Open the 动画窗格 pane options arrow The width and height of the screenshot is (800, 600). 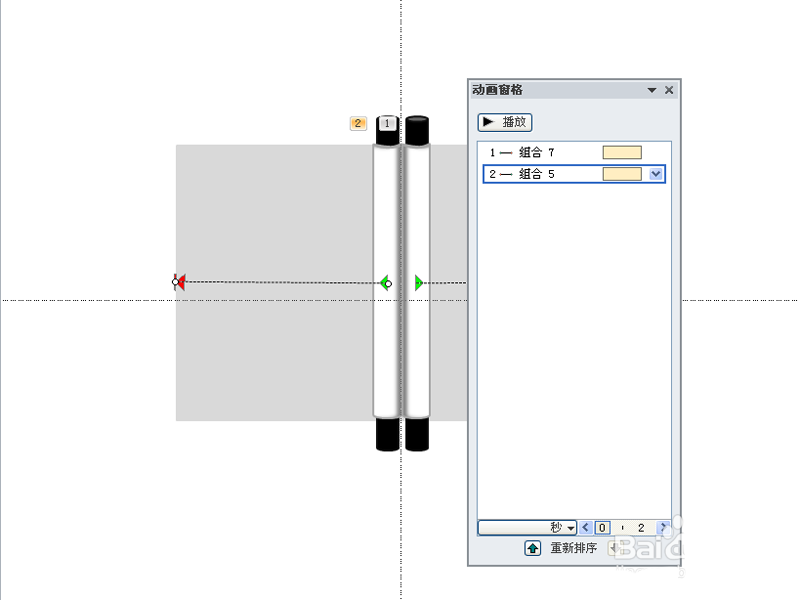652,90
